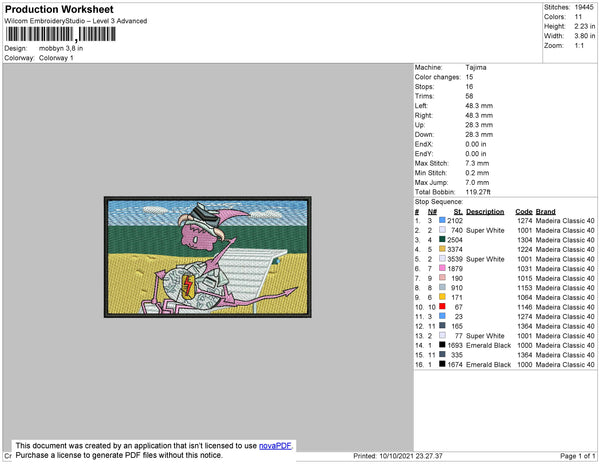Click the Trims value 58
The image size is (600, 464).
click(x=470, y=96)
